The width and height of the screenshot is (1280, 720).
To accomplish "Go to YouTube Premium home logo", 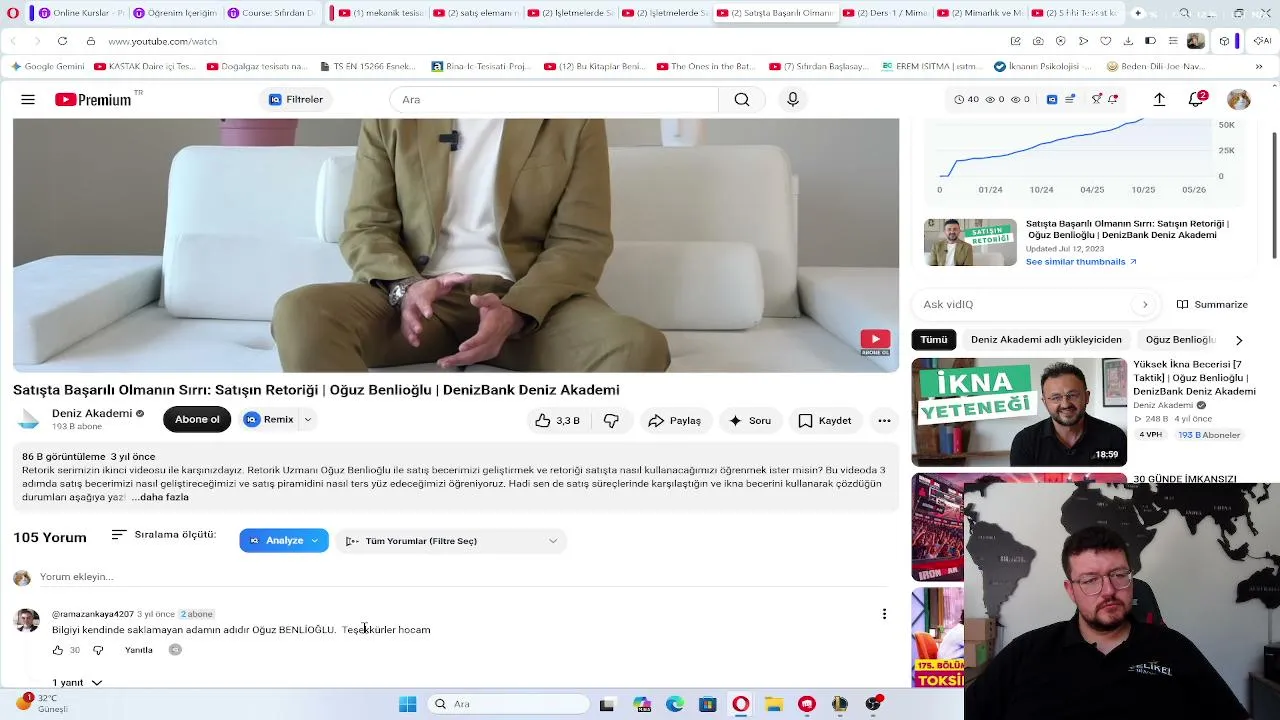I will click(93, 100).
